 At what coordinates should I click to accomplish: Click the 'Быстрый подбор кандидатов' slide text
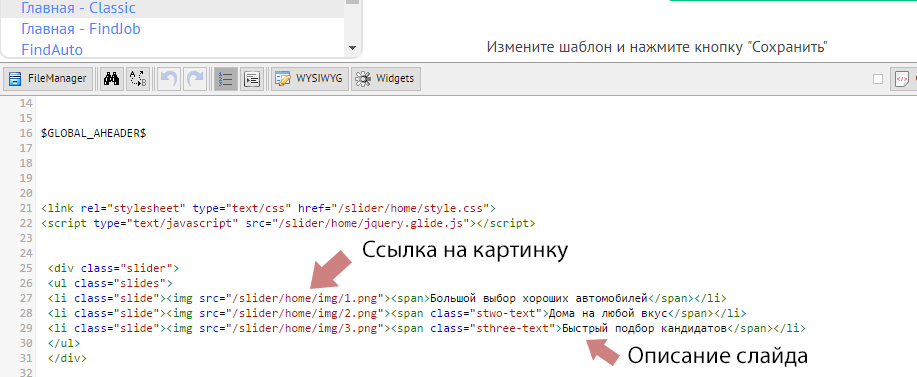tap(644, 328)
